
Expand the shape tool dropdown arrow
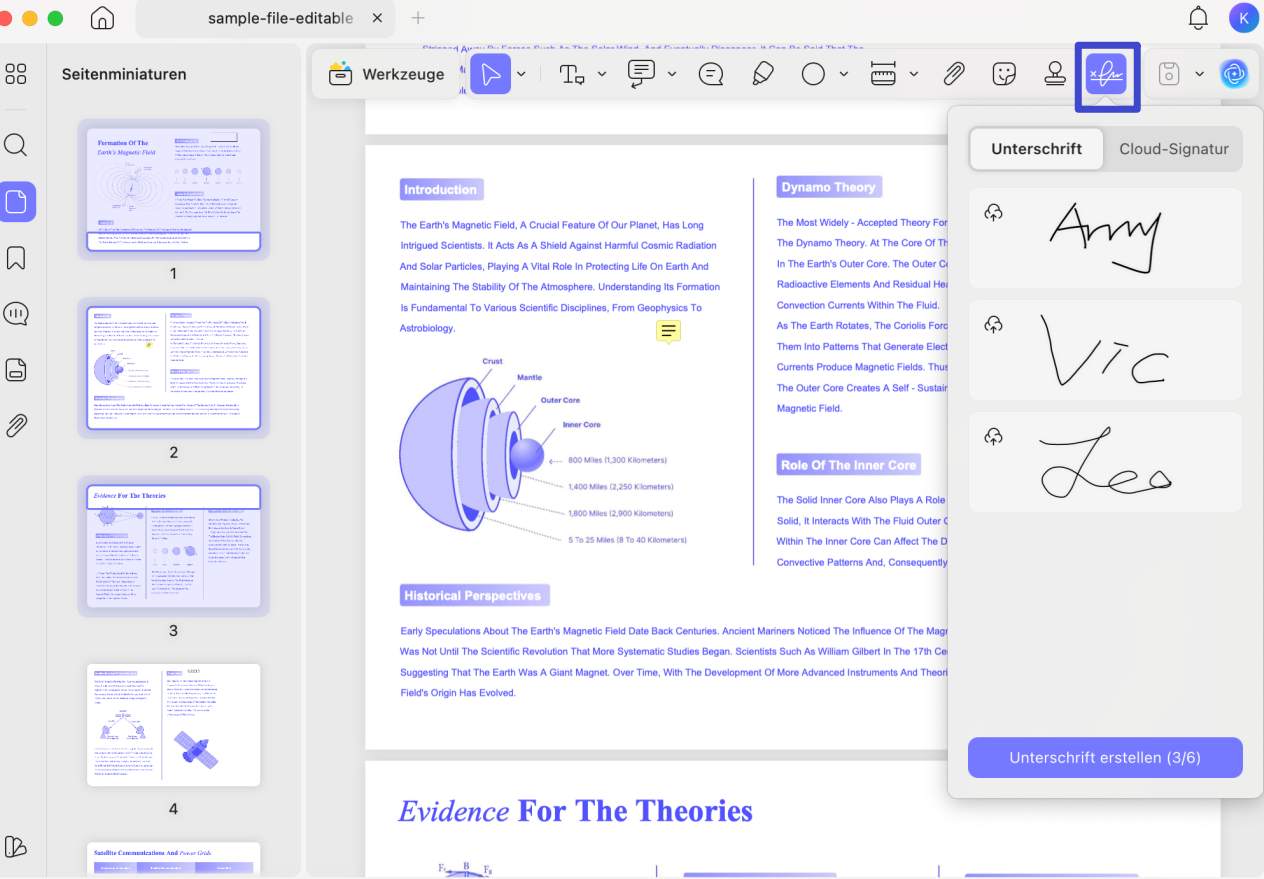pos(844,74)
